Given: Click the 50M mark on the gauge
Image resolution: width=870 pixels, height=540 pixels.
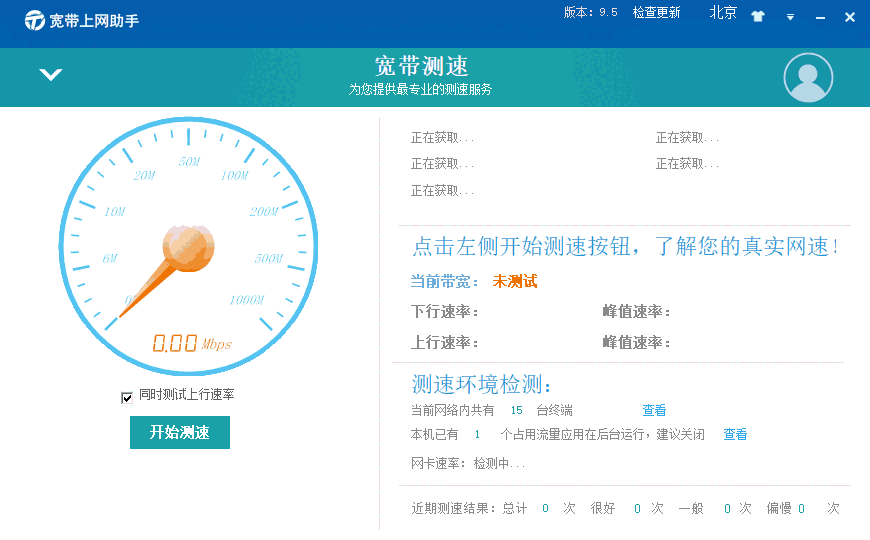Looking at the screenshot, I should tap(190, 162).
